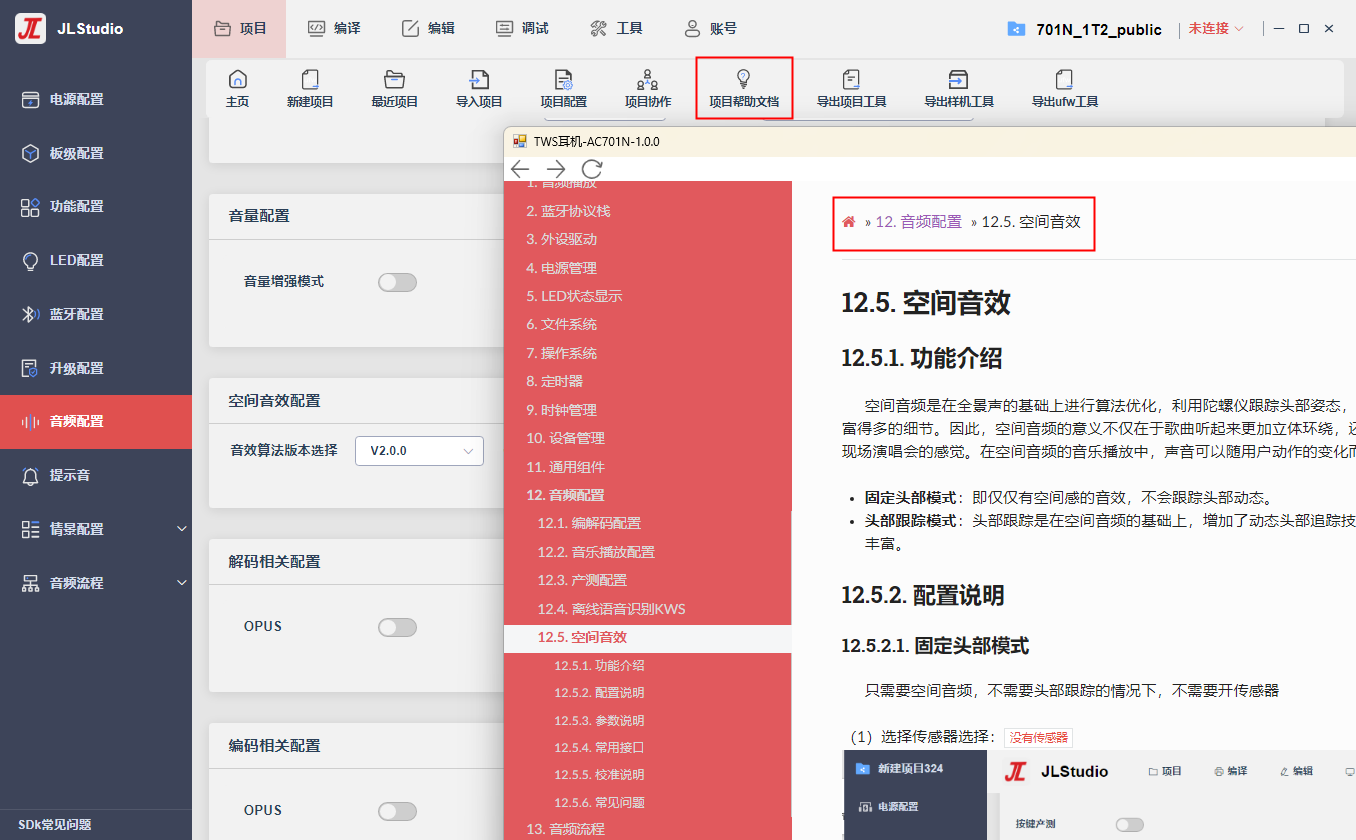Go back in the help viewer

(x=520, y=168)
